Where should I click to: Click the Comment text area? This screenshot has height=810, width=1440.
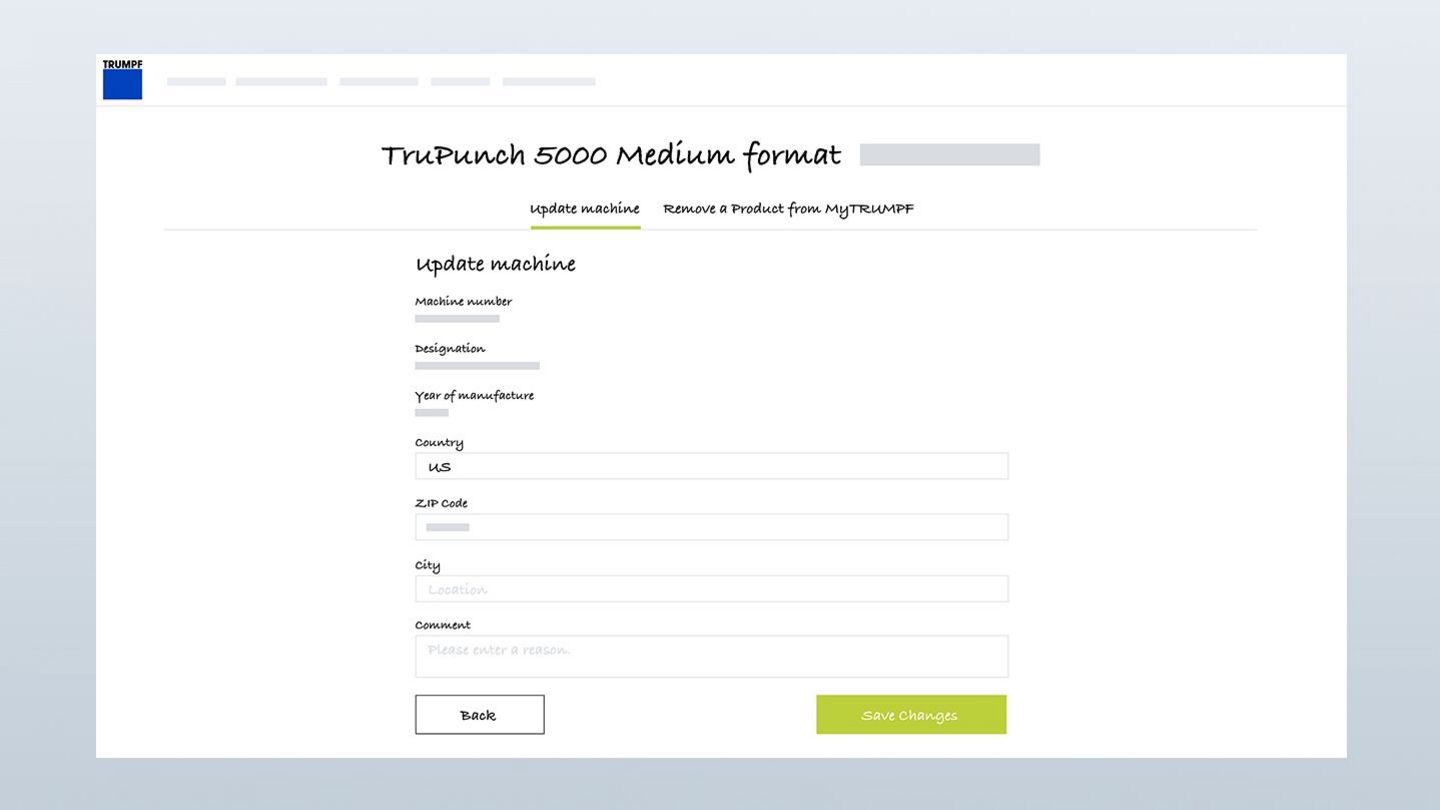pyautogui.click(x=711, y=656)
